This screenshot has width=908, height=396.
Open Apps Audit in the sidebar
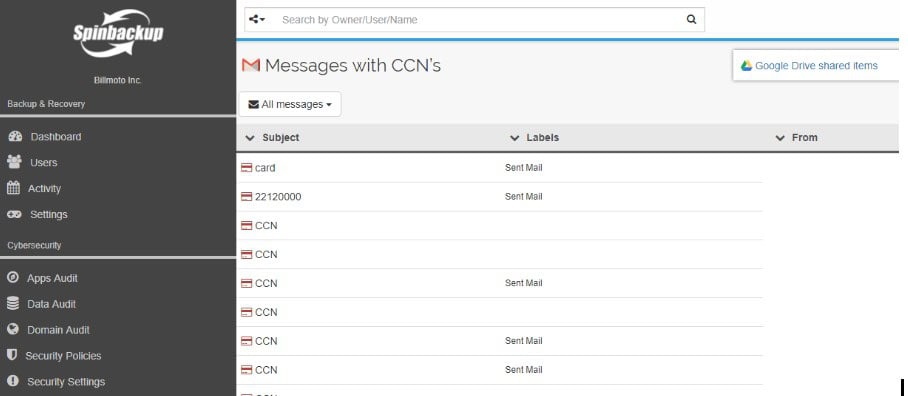pyautogui.click(x=52, y=278)
